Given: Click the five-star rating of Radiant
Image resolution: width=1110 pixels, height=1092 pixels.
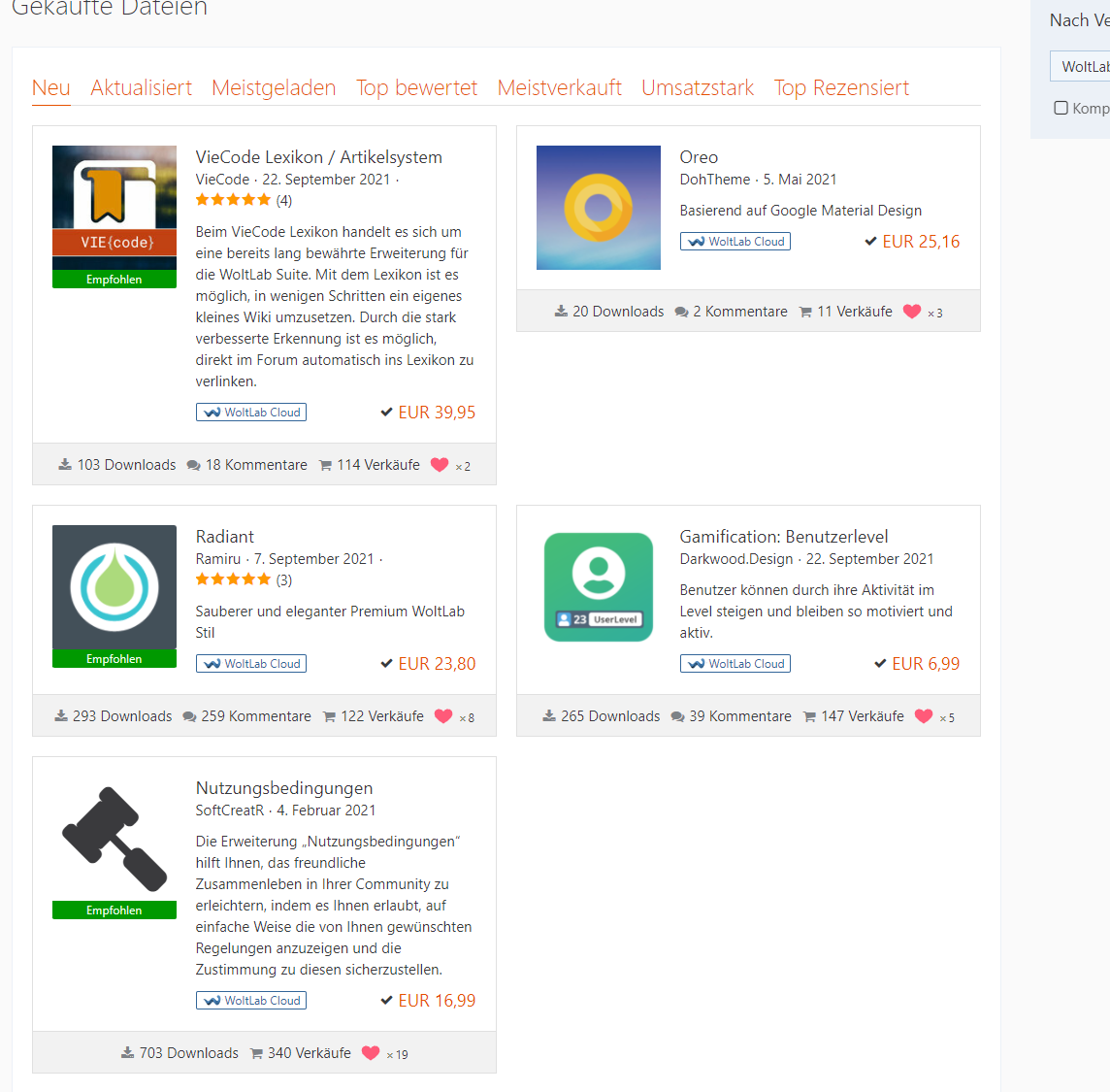Looking at the screenshot, I should 233,579.
